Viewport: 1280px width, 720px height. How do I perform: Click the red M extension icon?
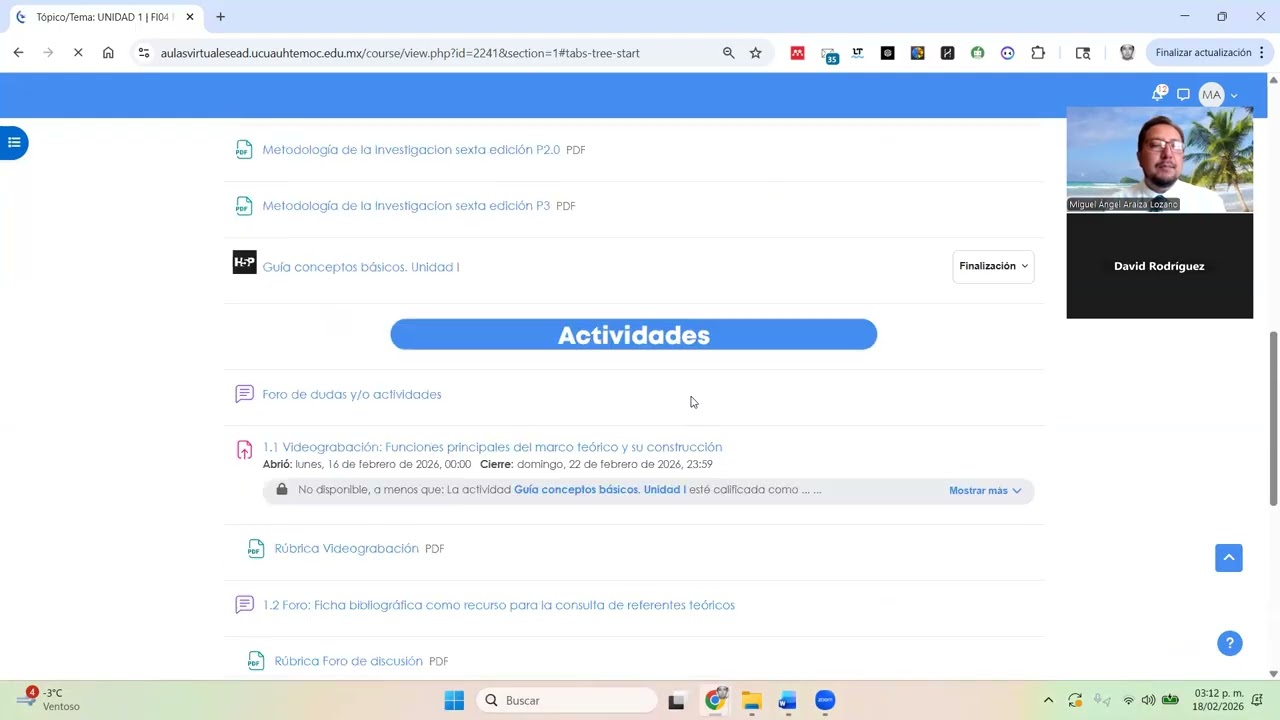tap(797, 53)
